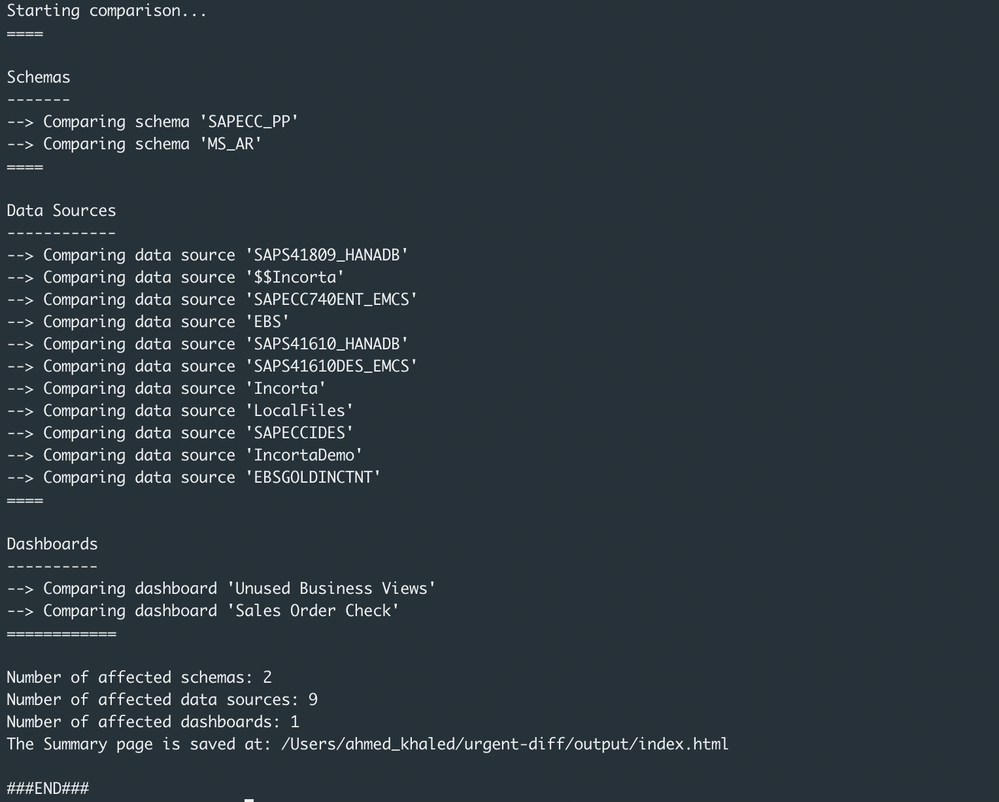Click data source 'IncortaDemo'
The image size is (999, 802).
click(303, 455)
